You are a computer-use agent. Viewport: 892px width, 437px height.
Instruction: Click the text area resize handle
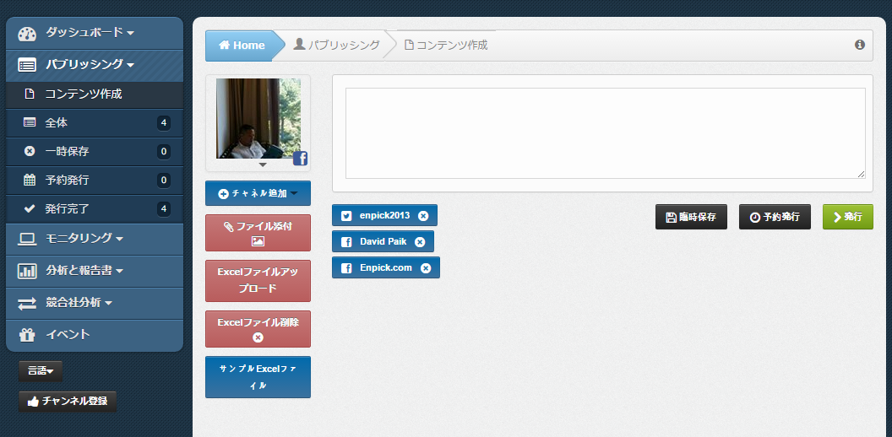coord(861,174)
